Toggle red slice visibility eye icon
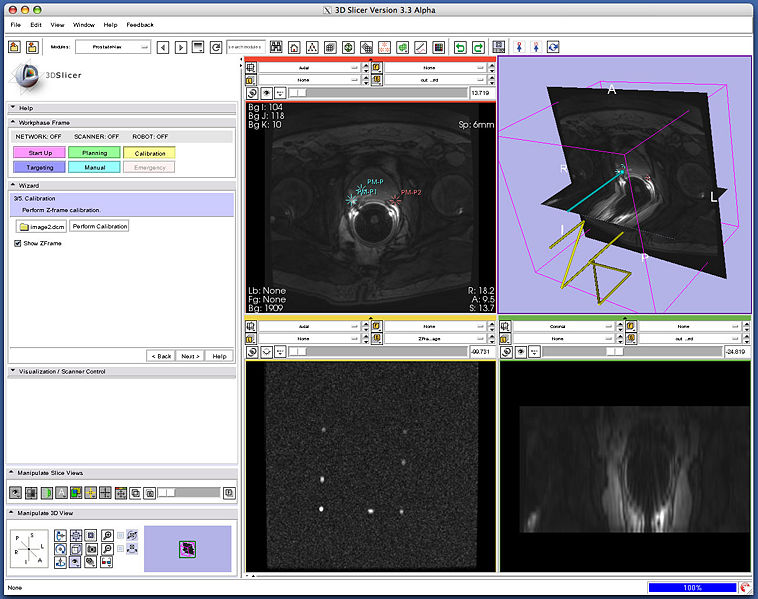 pos(266,93)
